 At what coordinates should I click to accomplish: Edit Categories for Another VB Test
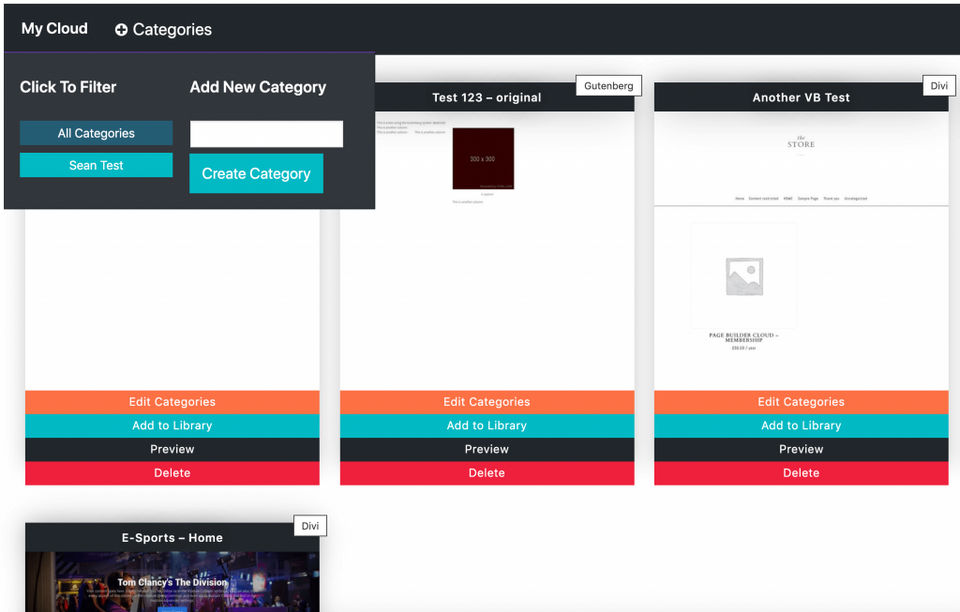(801, 402)
